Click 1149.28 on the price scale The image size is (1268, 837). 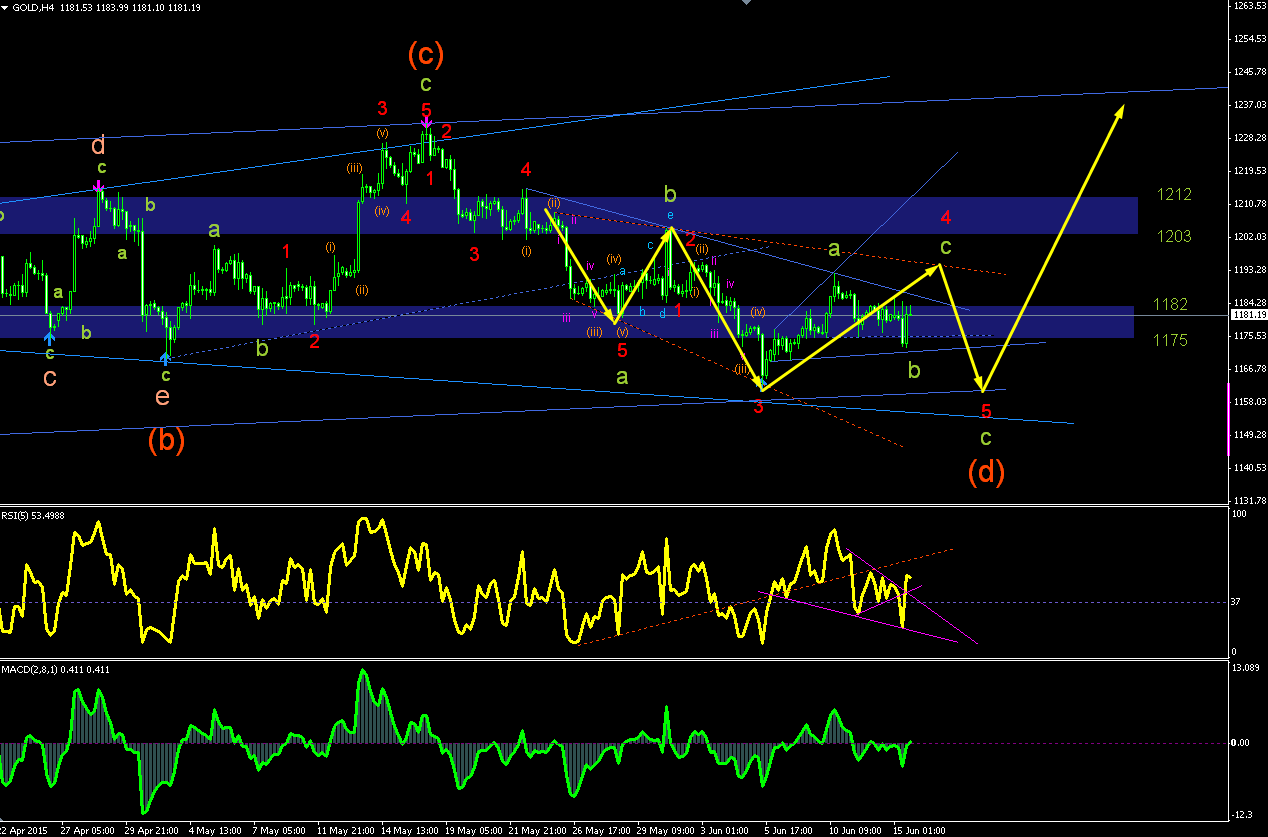(x=1248, y=435)
